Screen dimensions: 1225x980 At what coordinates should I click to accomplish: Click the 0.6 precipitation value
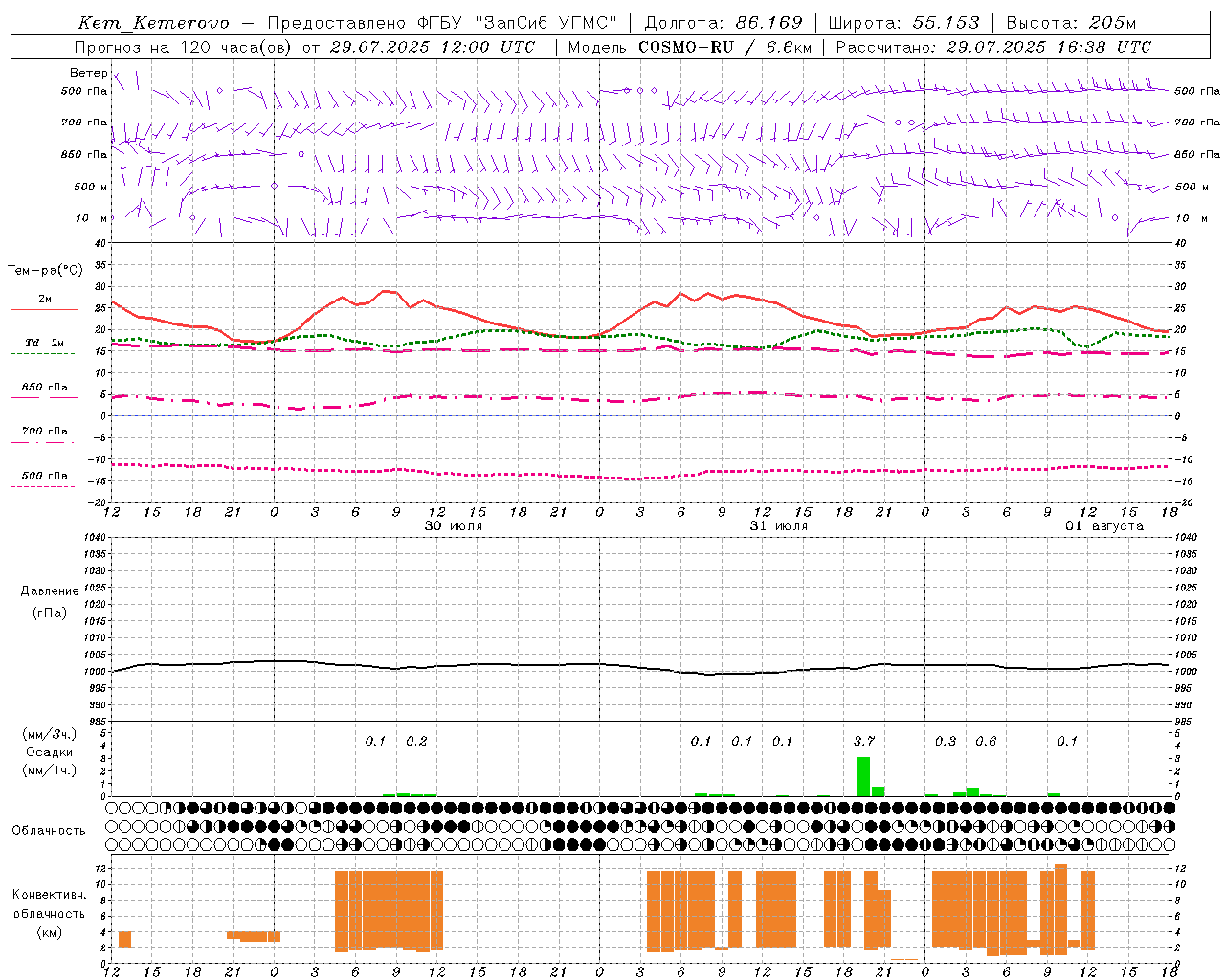pyautogui.click(x=986, y=741)
